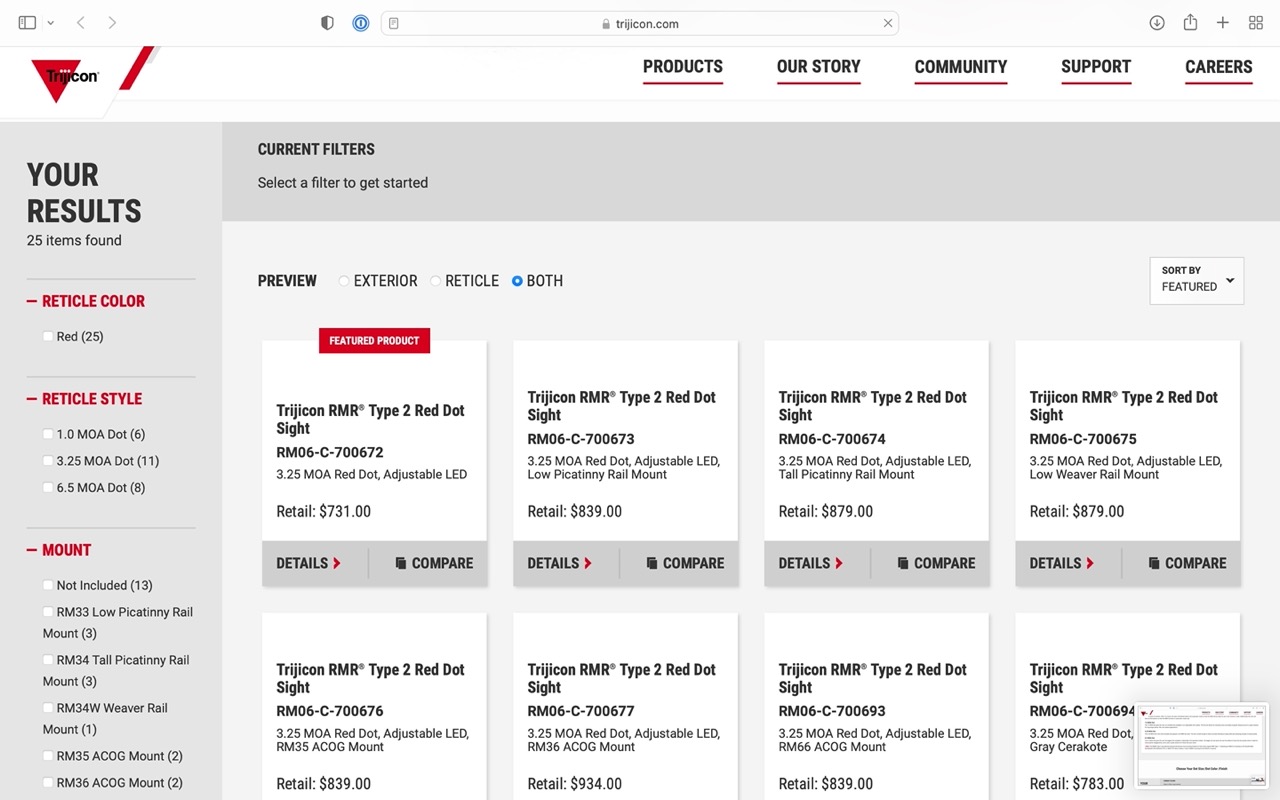Check the 1.0 MOA Dot filter
This screenshot has width=1280, height=800.
pos(48,434)
